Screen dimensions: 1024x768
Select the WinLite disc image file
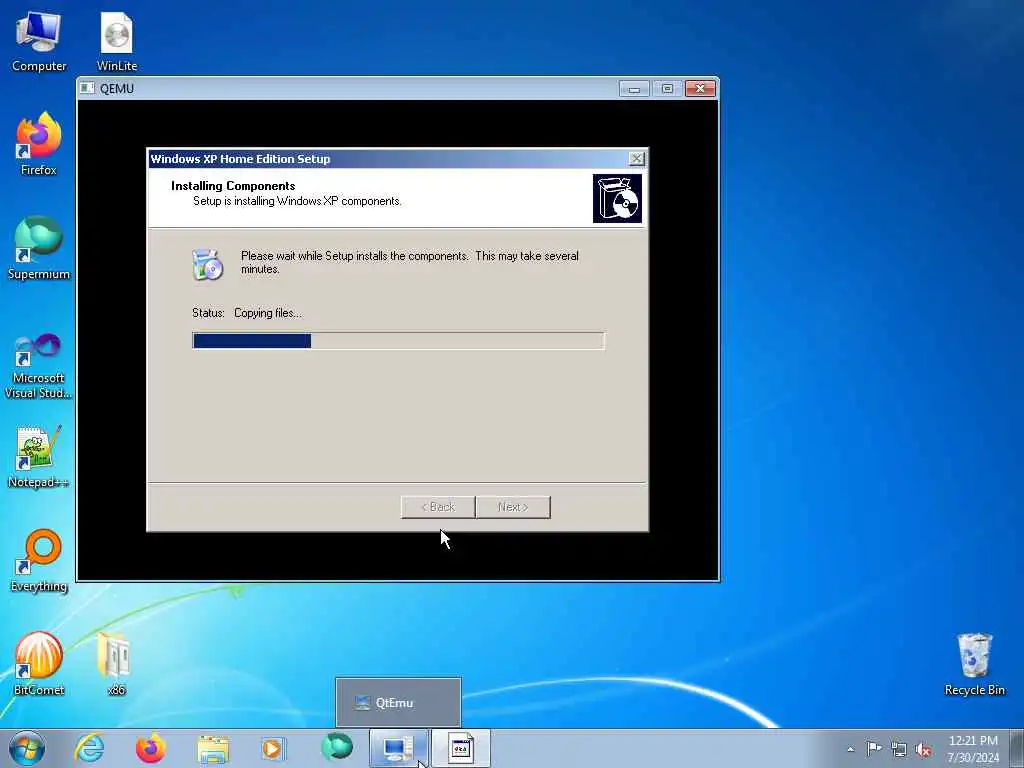tap(117, 41)
